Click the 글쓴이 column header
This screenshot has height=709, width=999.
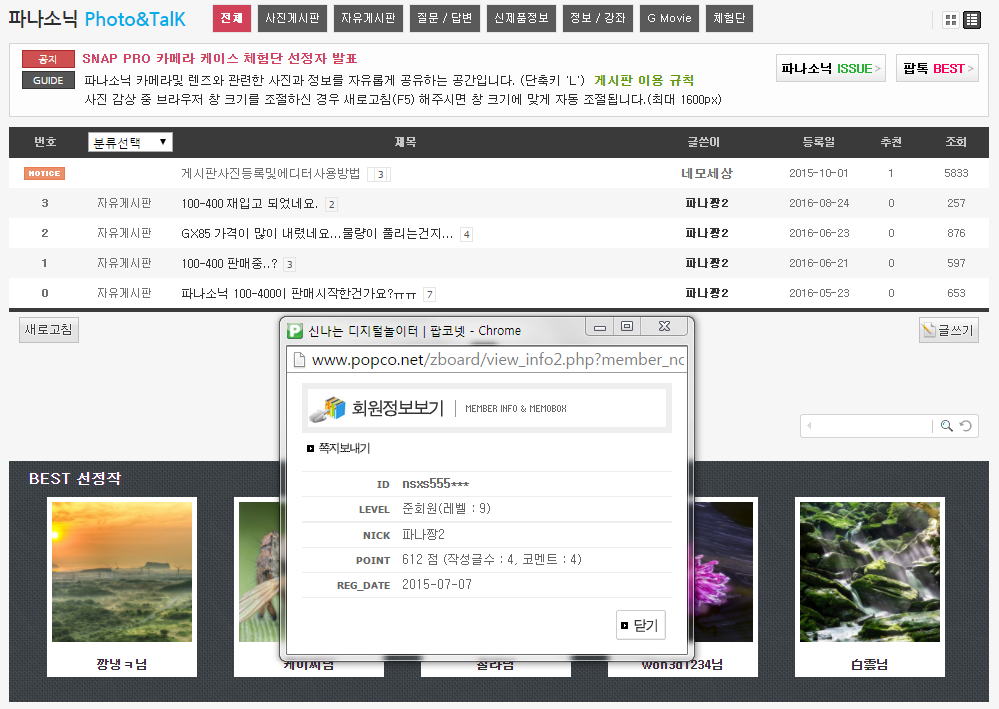pos(703,142)
